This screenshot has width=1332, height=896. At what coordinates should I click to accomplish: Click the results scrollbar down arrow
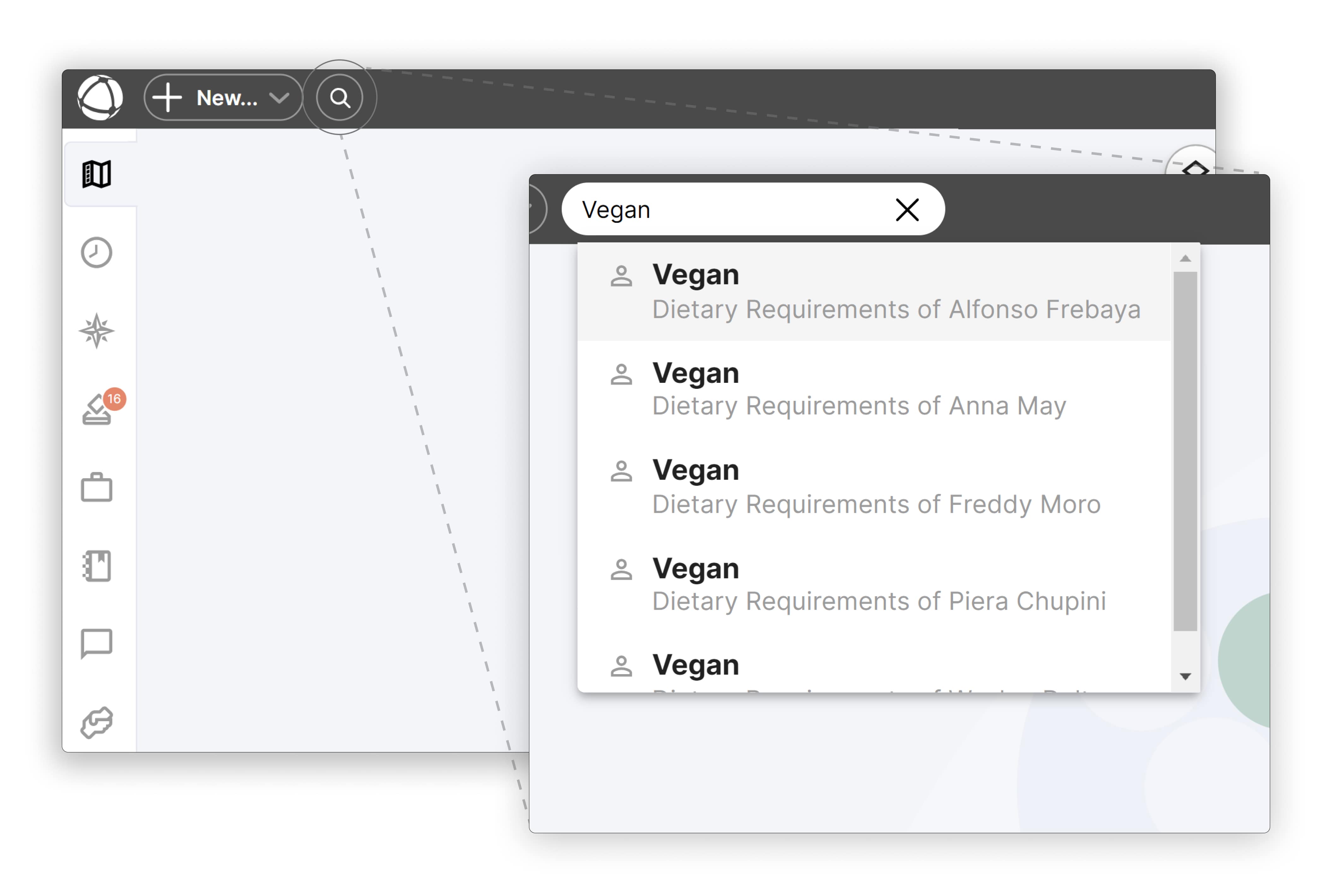click(1185, 677)
